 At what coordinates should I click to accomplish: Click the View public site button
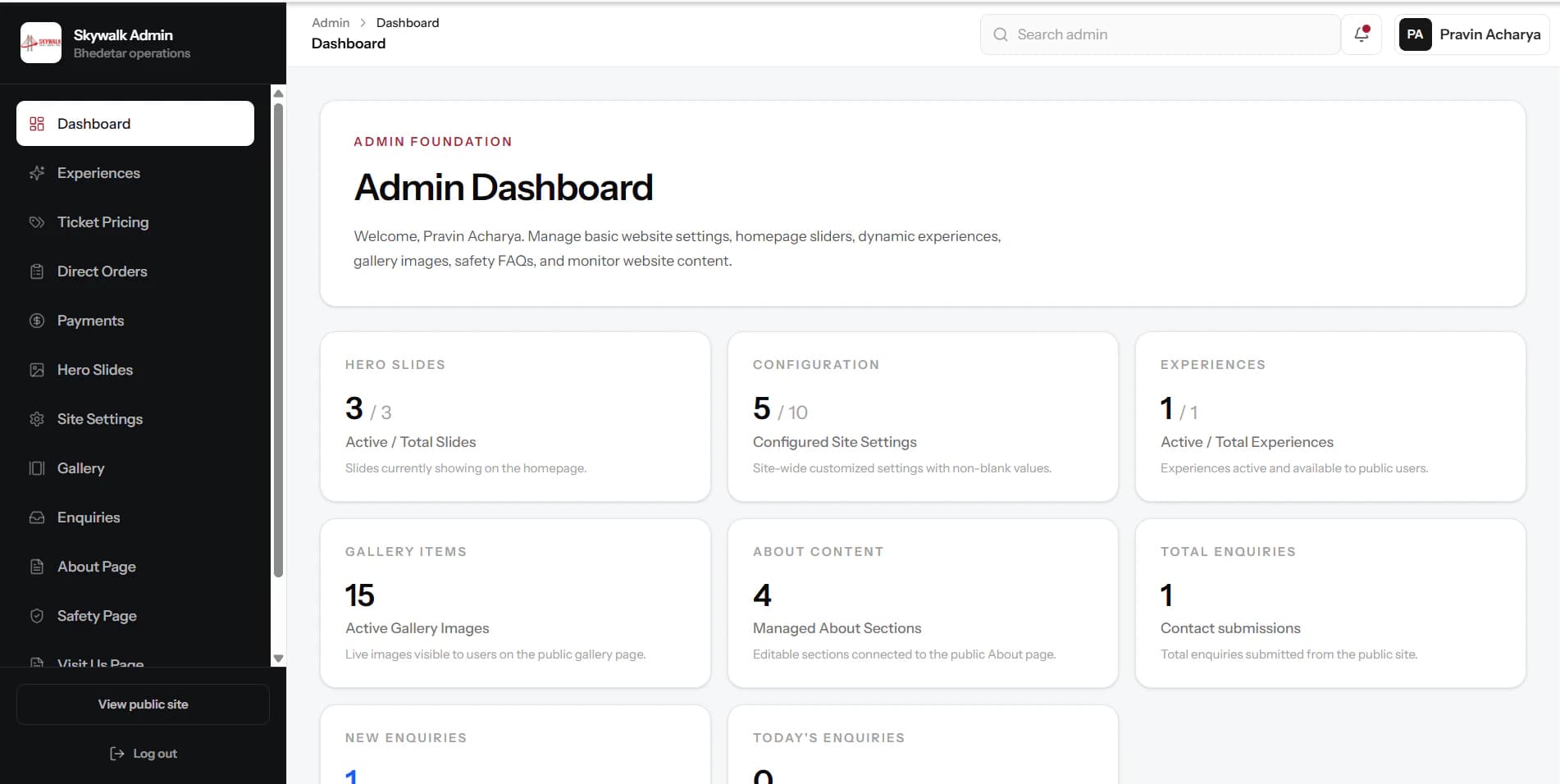pos(143,704)
